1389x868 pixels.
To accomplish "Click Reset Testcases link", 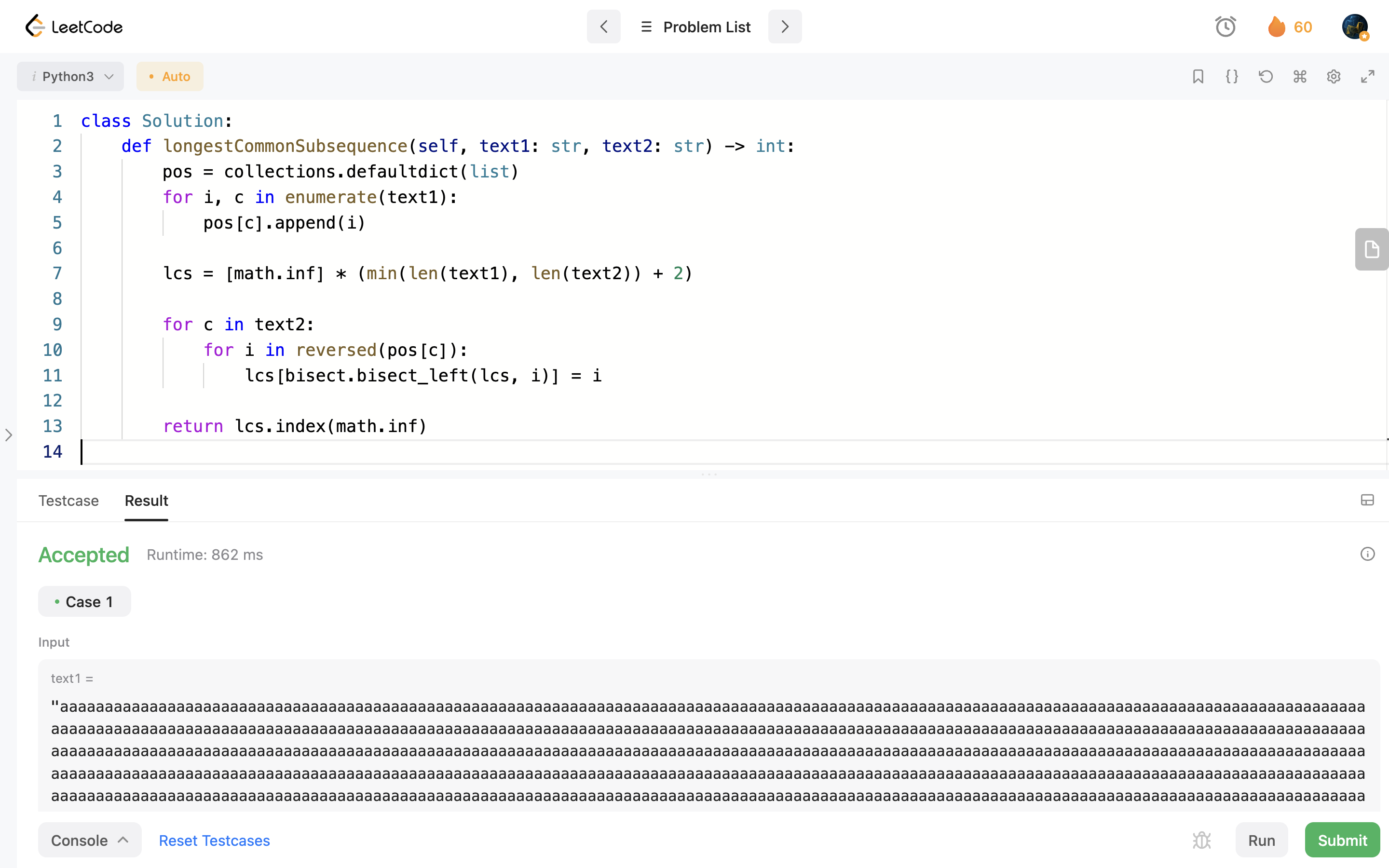I will tap(214, 841).
